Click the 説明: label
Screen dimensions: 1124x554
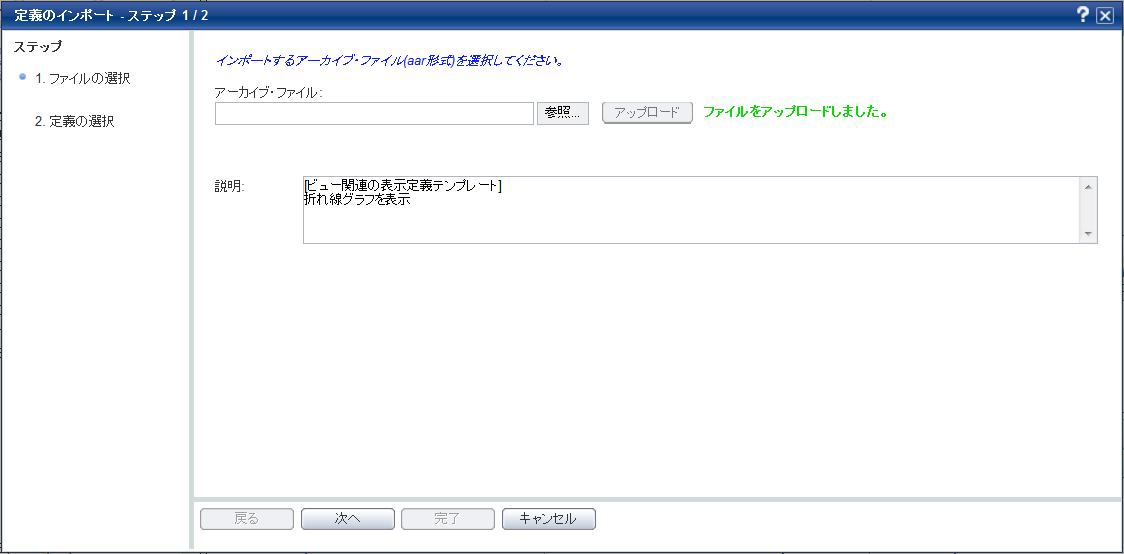point(230,186)
